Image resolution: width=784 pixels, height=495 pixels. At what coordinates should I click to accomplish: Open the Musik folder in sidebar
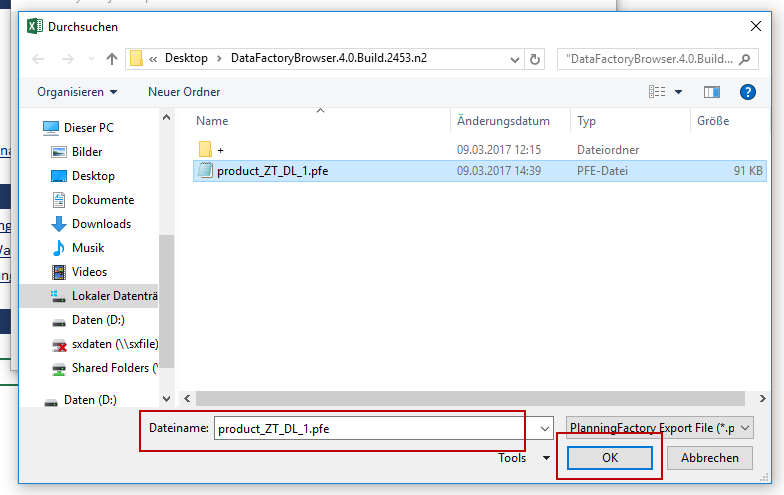pyautogui.click(x=88, y=248)
